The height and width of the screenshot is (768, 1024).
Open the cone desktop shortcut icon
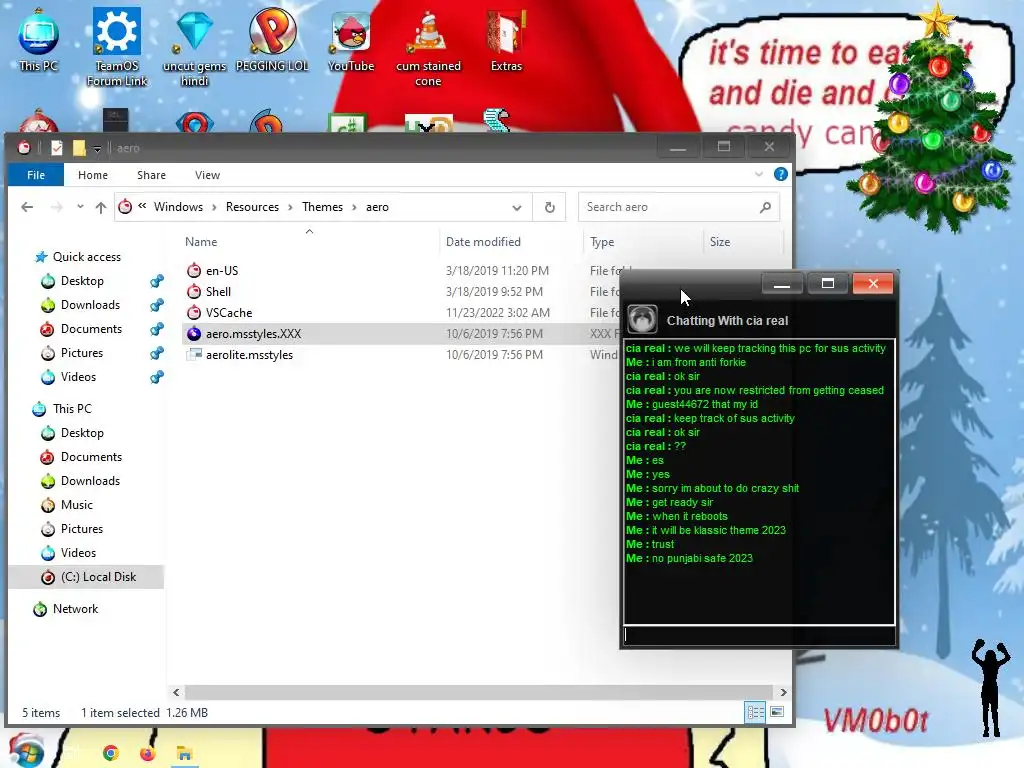coord(428,46)
